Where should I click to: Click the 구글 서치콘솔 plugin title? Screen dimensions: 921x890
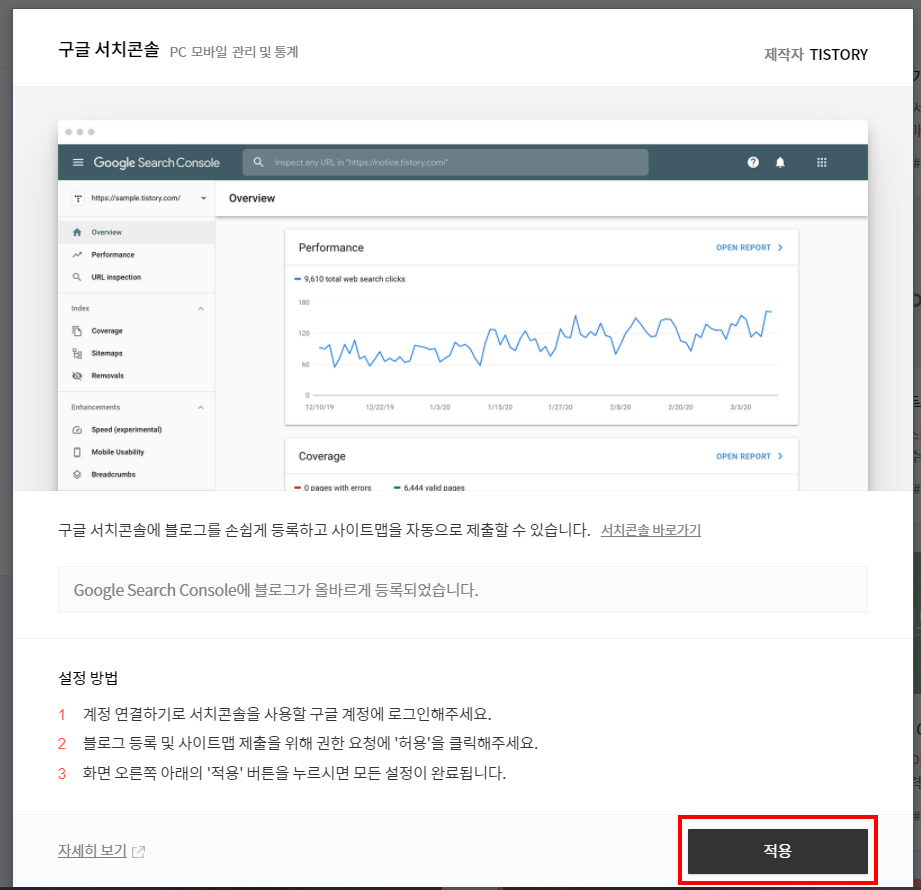[x=109, y=49]
